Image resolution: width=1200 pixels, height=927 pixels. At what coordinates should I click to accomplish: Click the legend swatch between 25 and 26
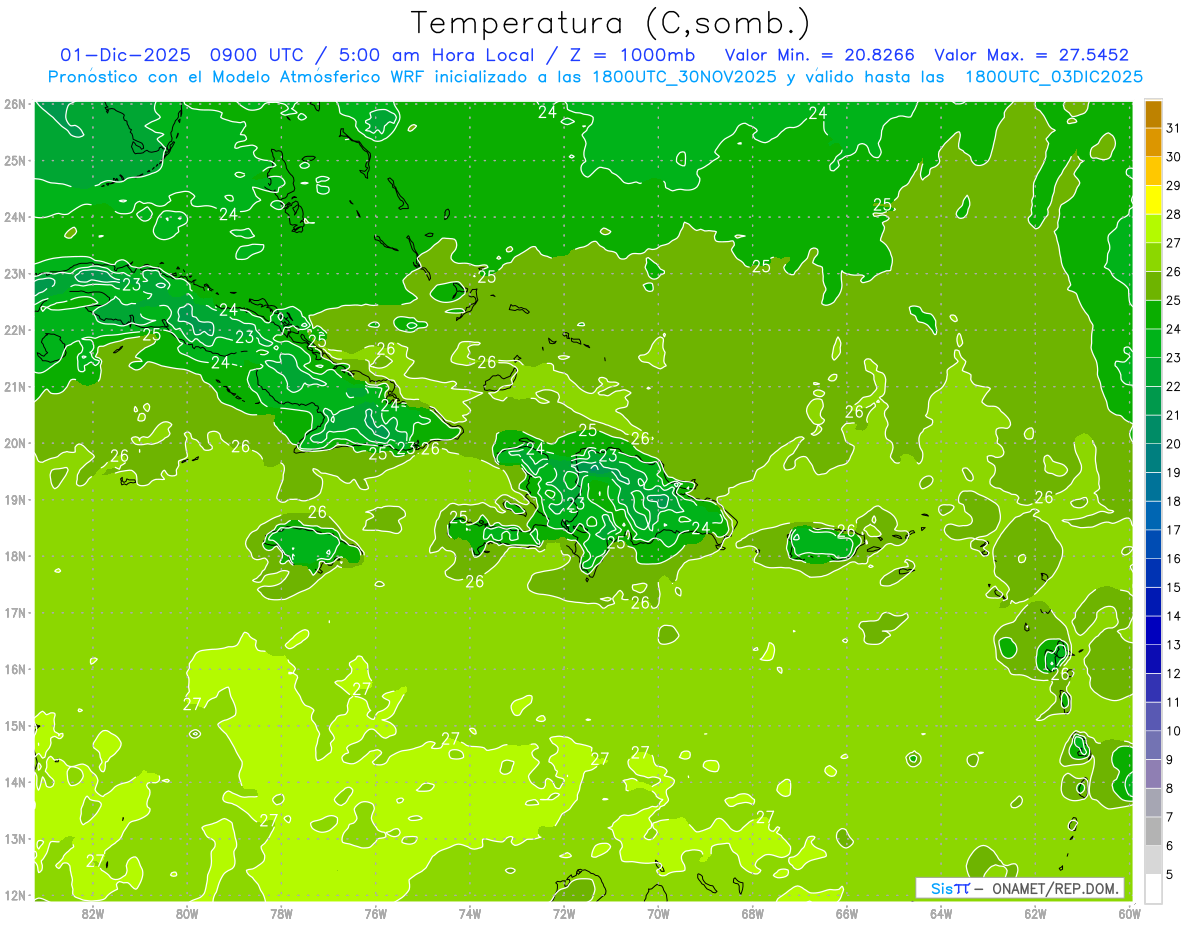1153,286
